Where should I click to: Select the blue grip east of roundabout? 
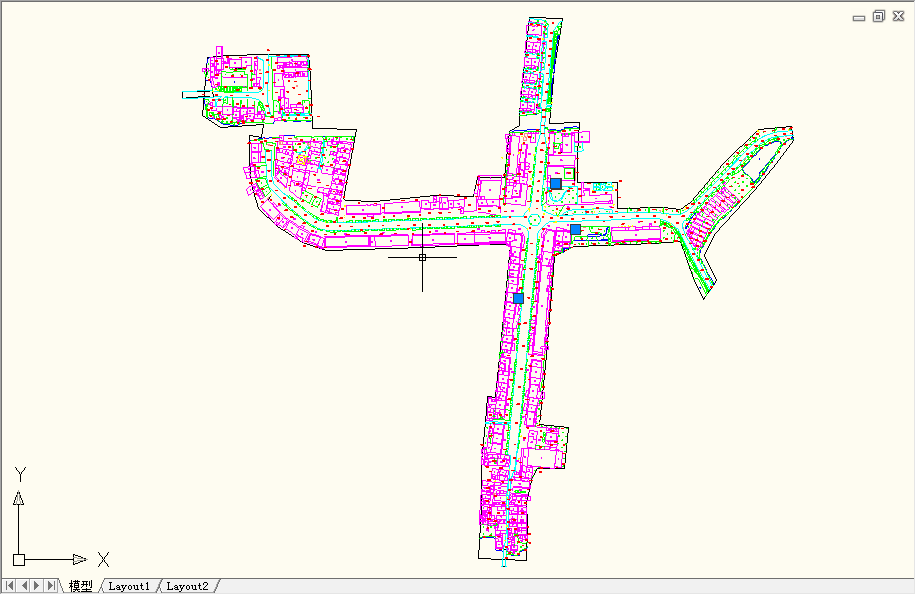click(576, 230)
